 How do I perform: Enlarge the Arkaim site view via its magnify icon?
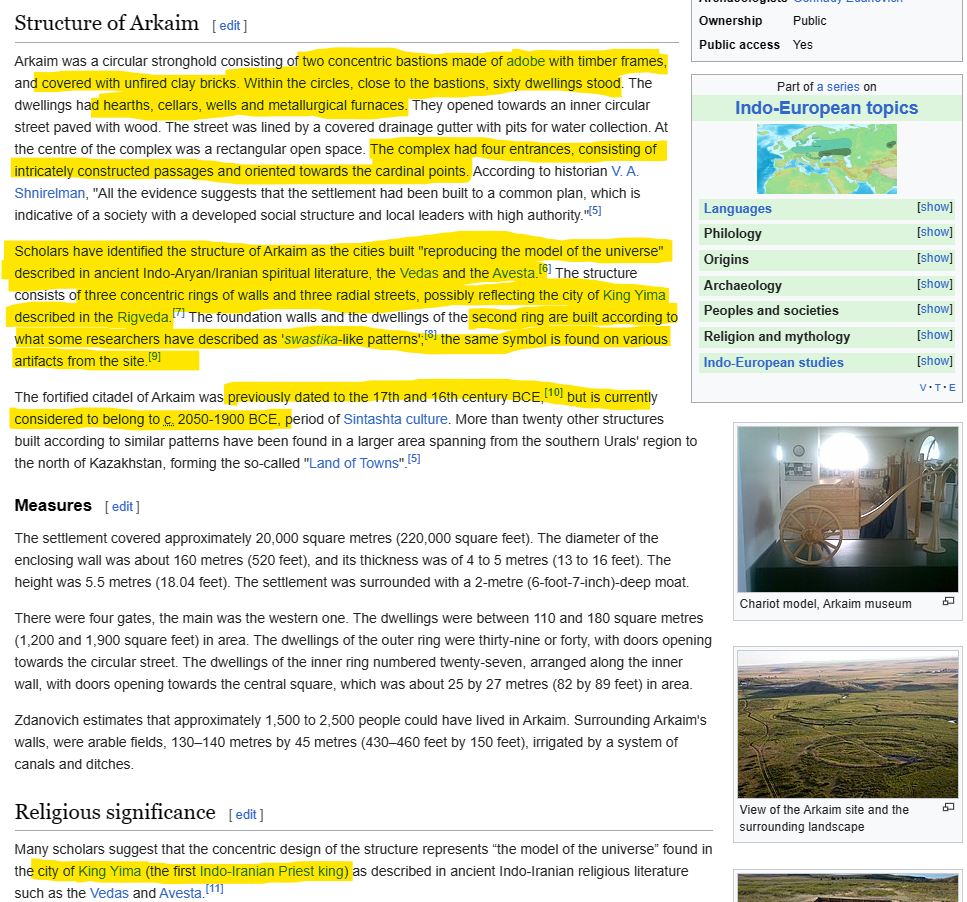pos(948,807)
